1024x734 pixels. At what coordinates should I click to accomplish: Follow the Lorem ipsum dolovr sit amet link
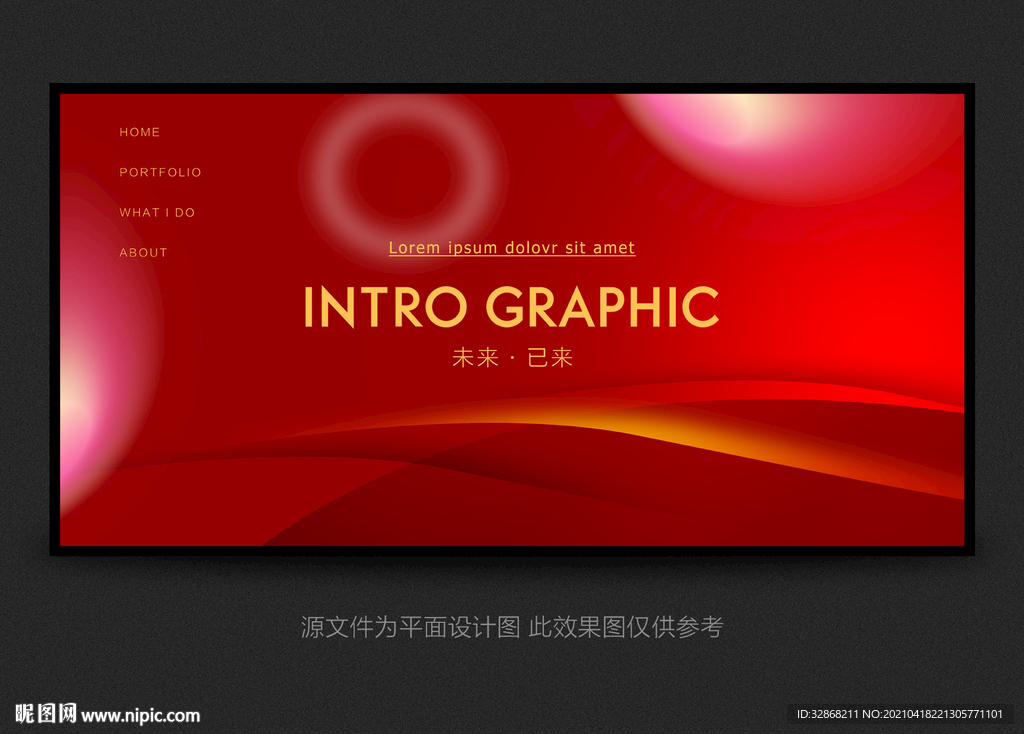click(512, 248)
